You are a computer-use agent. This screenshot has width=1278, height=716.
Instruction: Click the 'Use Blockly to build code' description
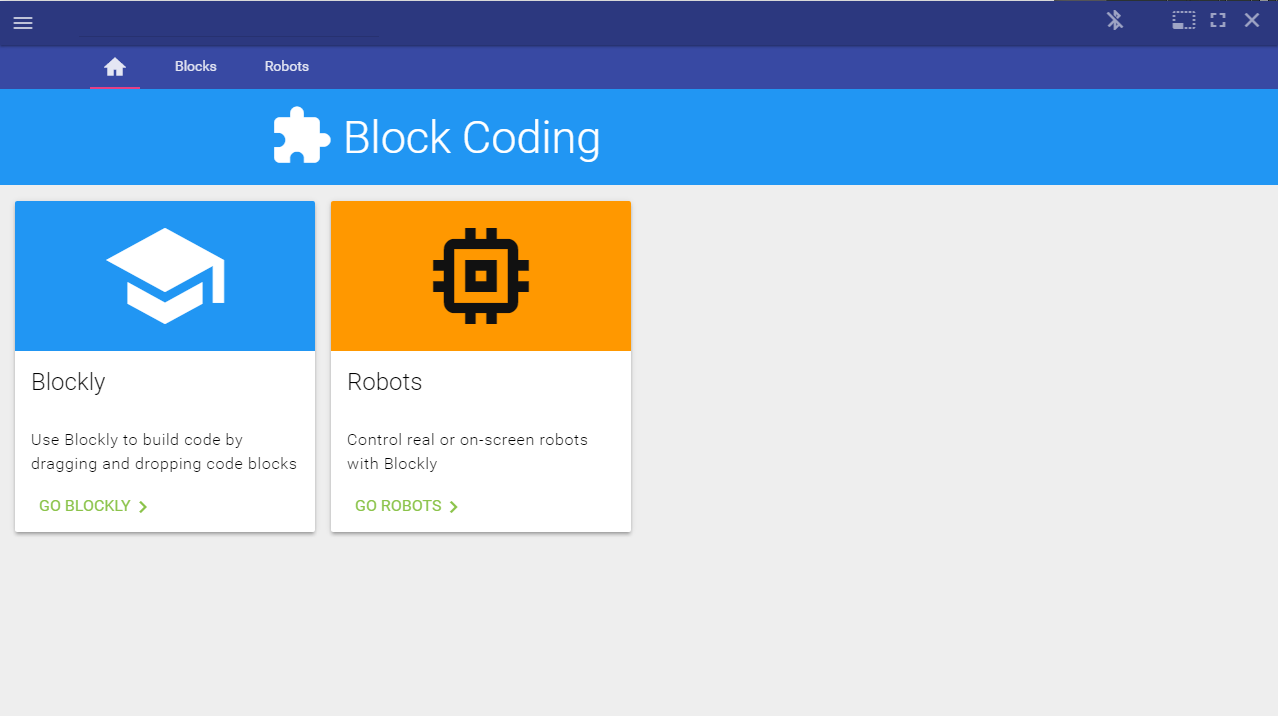pos(164,452)
